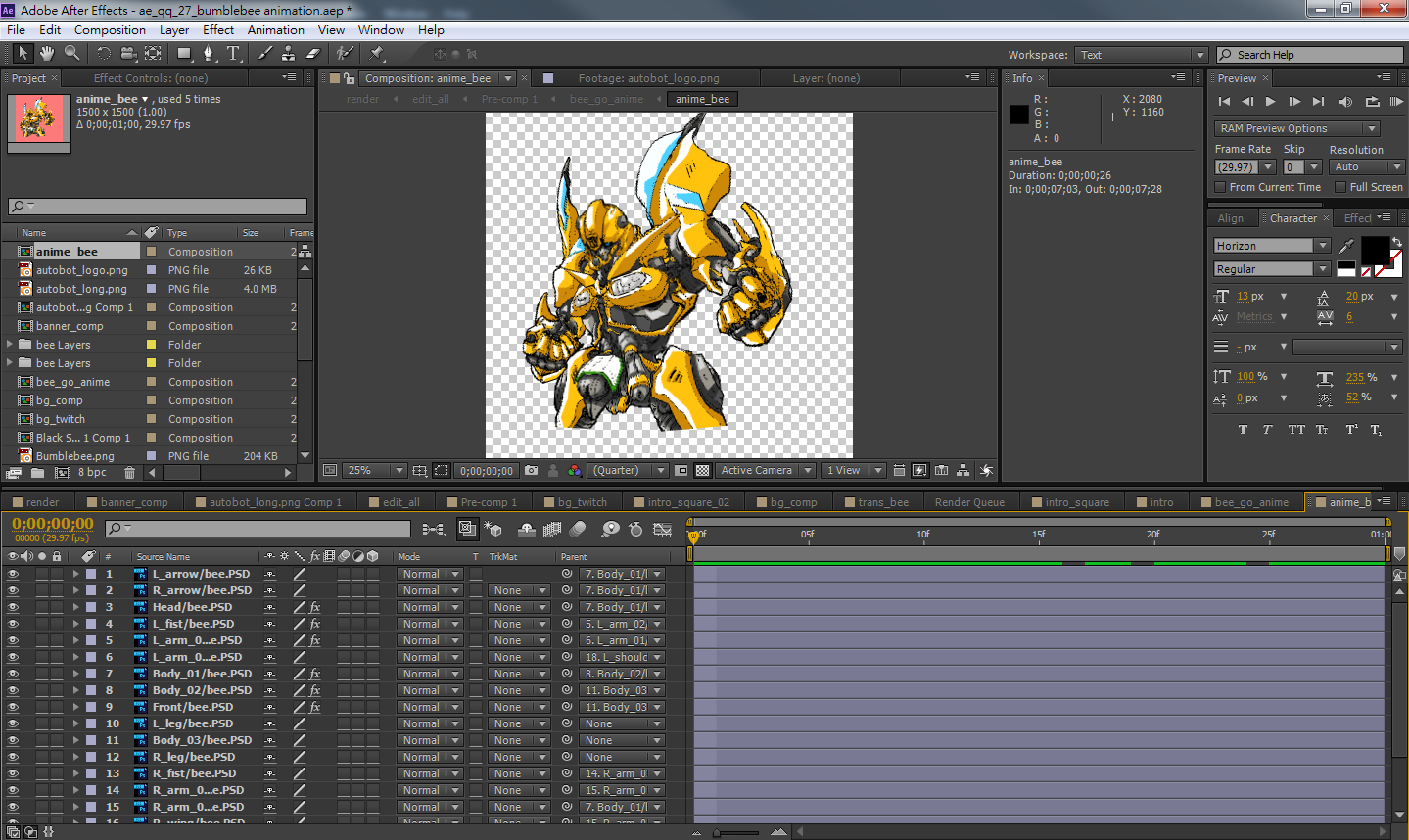This screenshot has height=840, width=1409.
Task: Hide the Head/bee.PSD layer
Action: (x=13, y=607)
